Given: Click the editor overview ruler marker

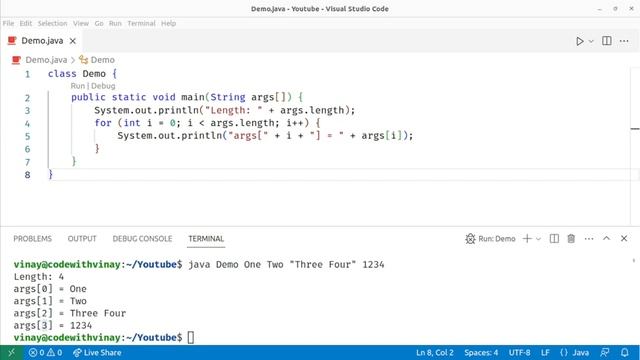Looking at the screenshot, I should [635, 129].
